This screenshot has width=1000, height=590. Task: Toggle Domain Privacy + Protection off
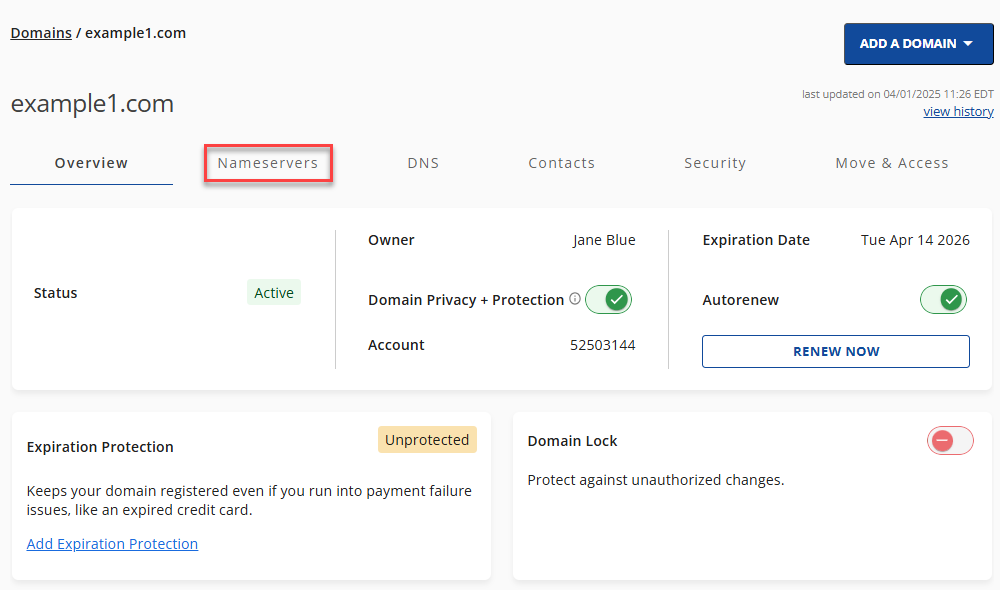(x=608, y=300)
